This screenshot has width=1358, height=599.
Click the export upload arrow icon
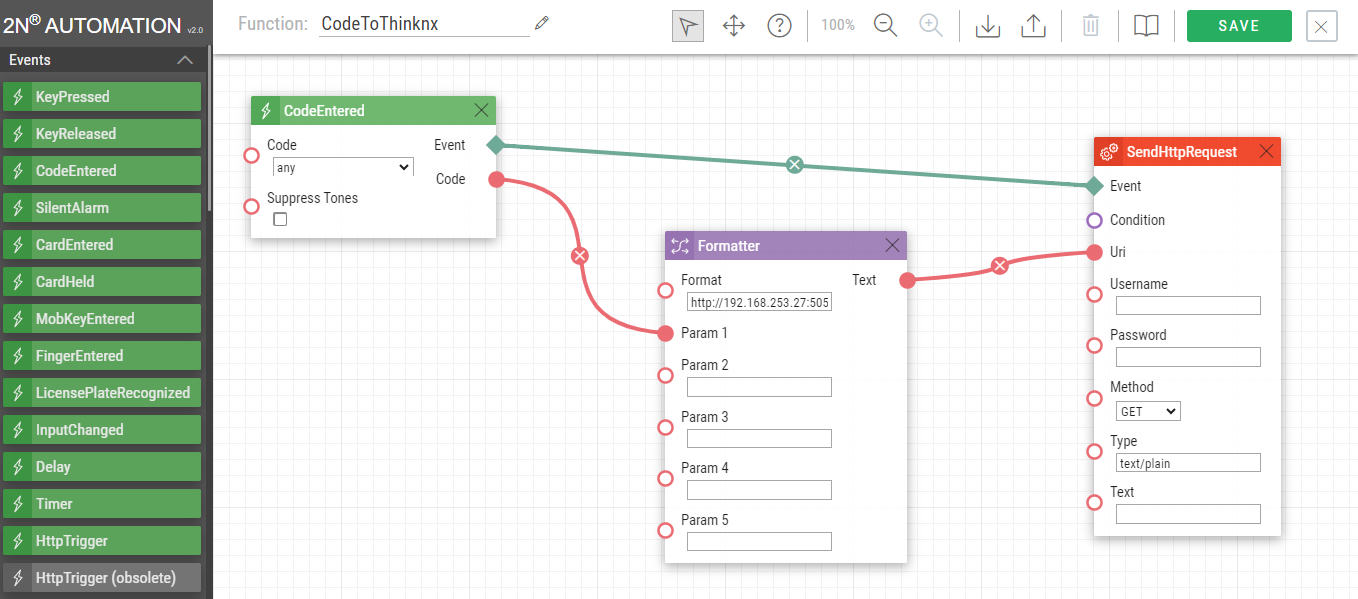pos(1033,26)
